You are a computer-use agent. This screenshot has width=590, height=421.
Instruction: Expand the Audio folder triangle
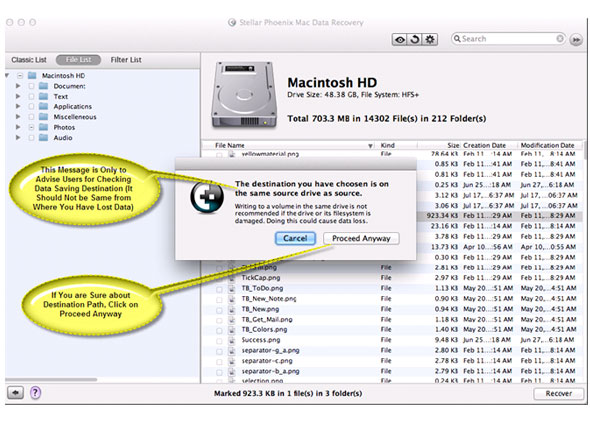(18, 137)
